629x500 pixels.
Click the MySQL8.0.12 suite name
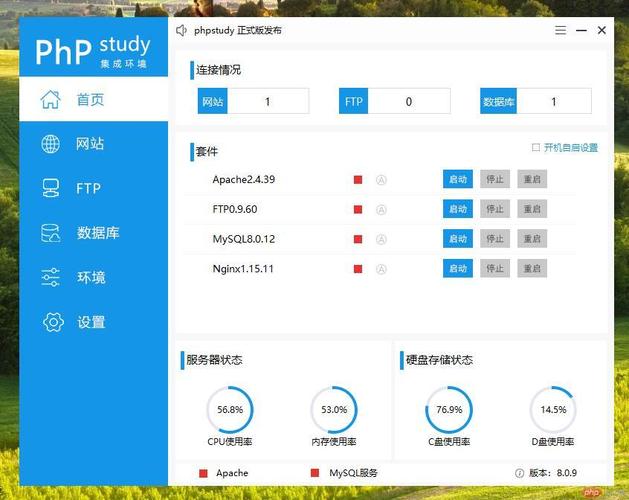point(244,239)
